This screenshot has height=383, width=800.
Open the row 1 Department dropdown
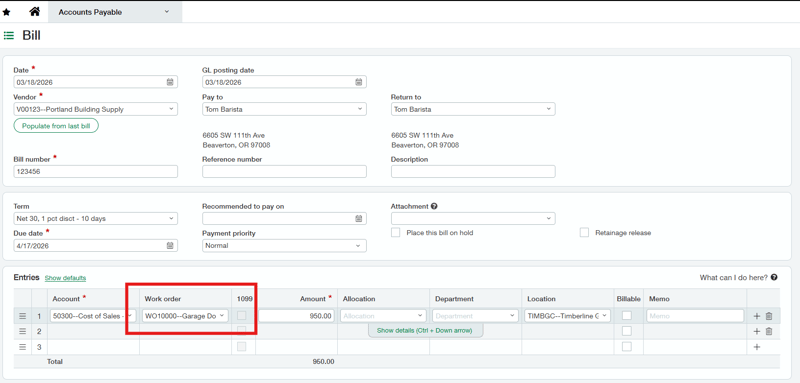[512, 316]
